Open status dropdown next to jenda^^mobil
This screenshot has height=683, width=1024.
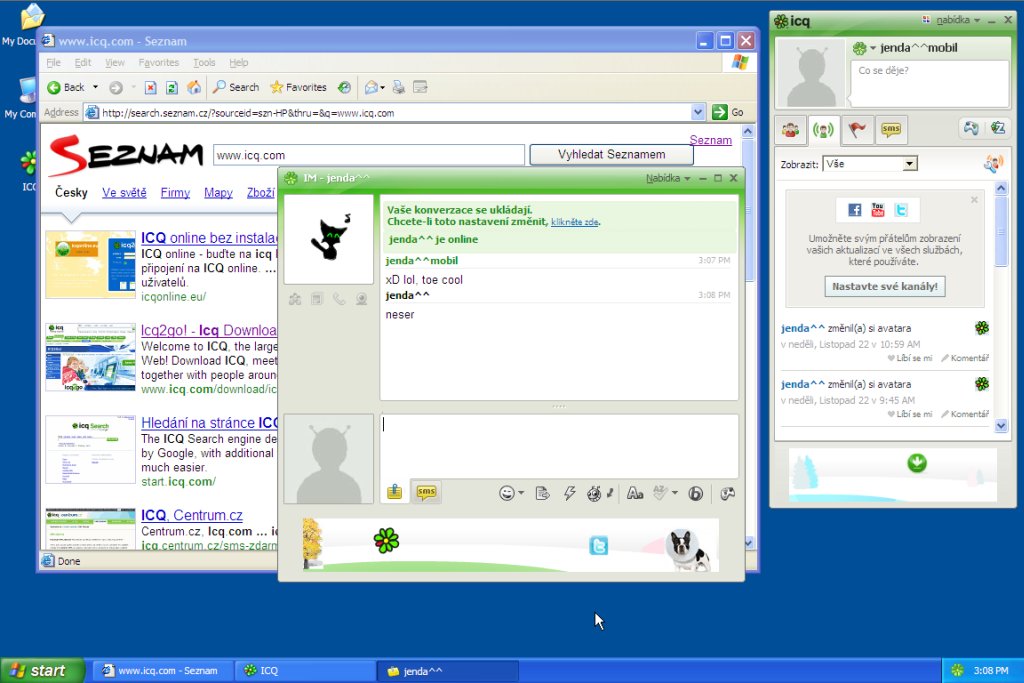pos(872,48)
